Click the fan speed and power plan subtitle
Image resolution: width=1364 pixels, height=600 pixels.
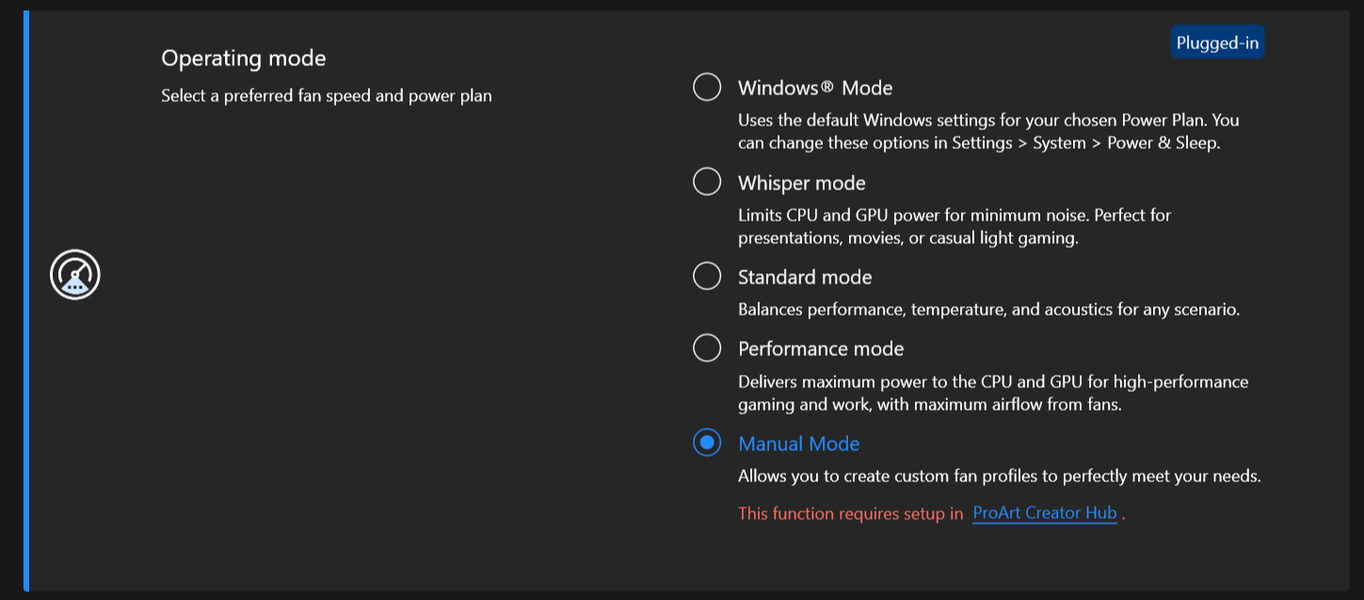point(326,96)
